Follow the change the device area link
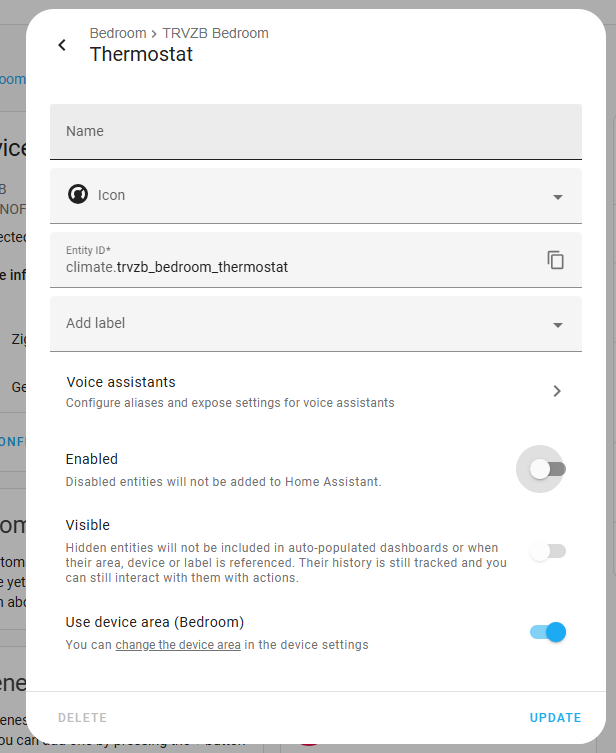 coord(178,644)
